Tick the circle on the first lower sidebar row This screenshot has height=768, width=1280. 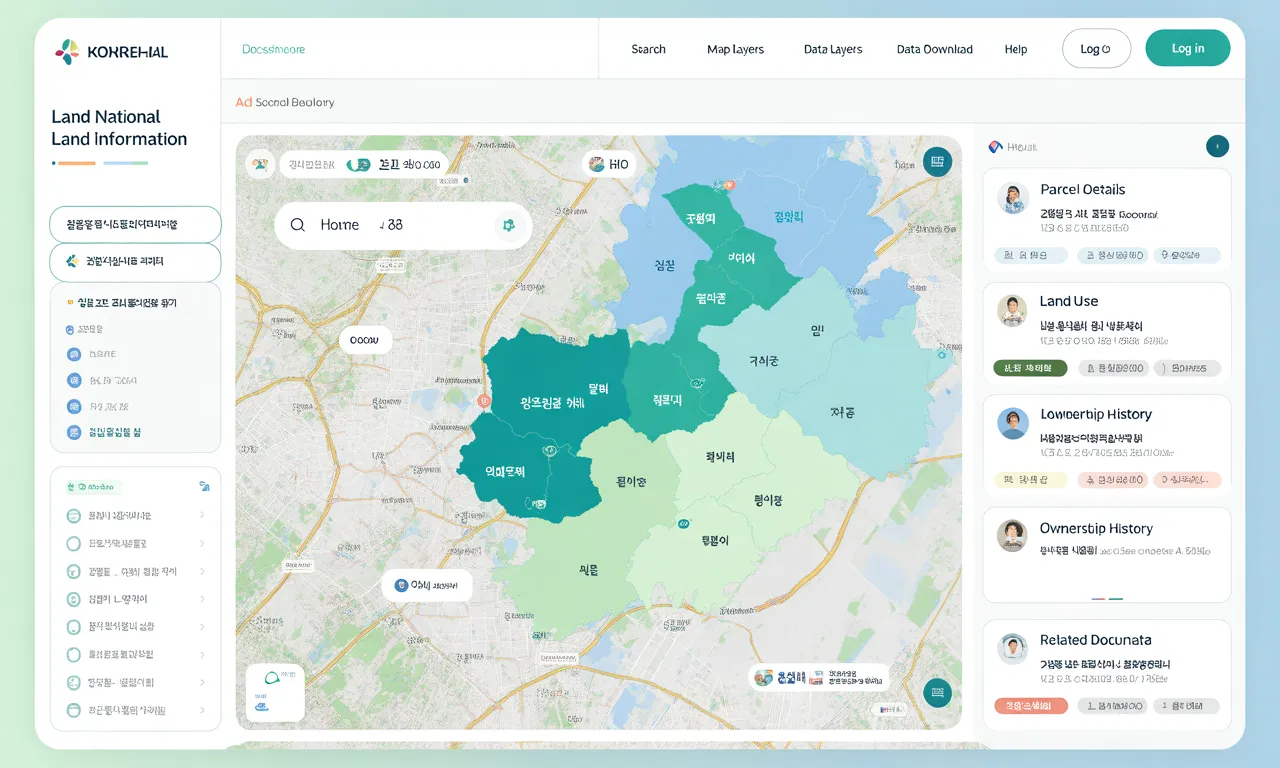point(73,516)
